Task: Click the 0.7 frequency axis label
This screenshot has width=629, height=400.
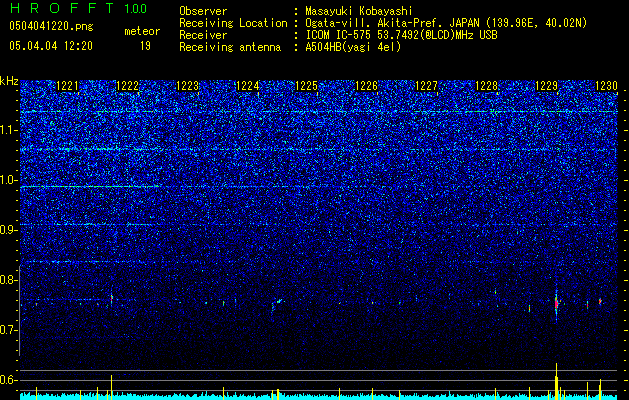Action: [x=9, y=330]
